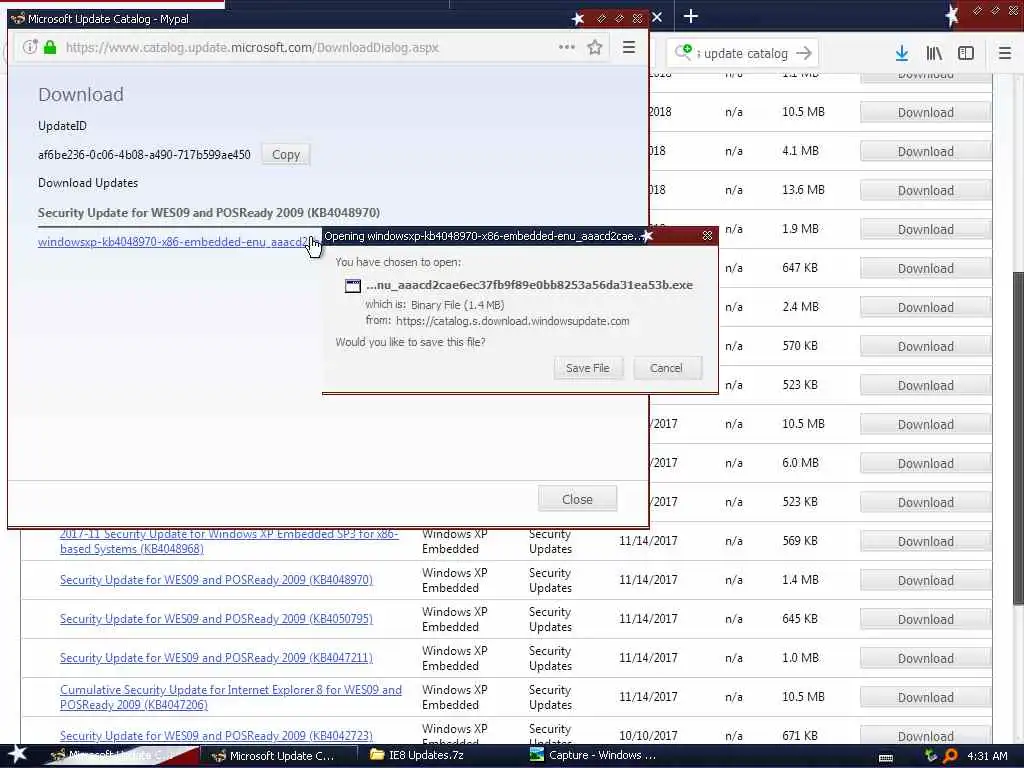Click the main page vertical scrollbar thumb
This screenshot has width=1024, height=768.
pos(1017,438)
